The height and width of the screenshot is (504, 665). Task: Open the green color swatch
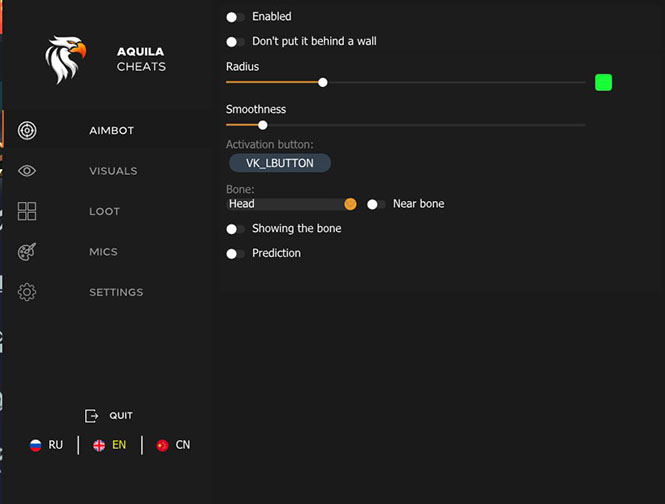[603, 82]
